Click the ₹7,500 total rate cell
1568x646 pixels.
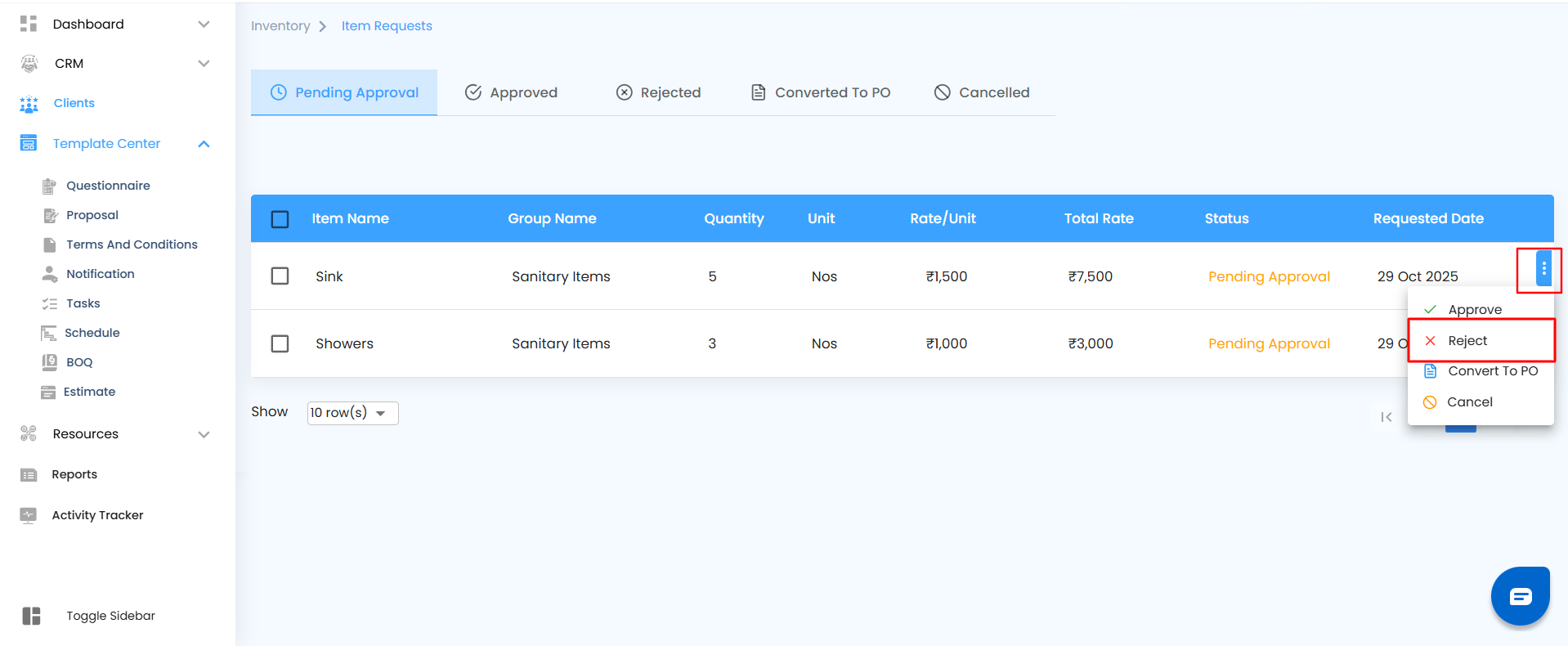pos(1091,276)
